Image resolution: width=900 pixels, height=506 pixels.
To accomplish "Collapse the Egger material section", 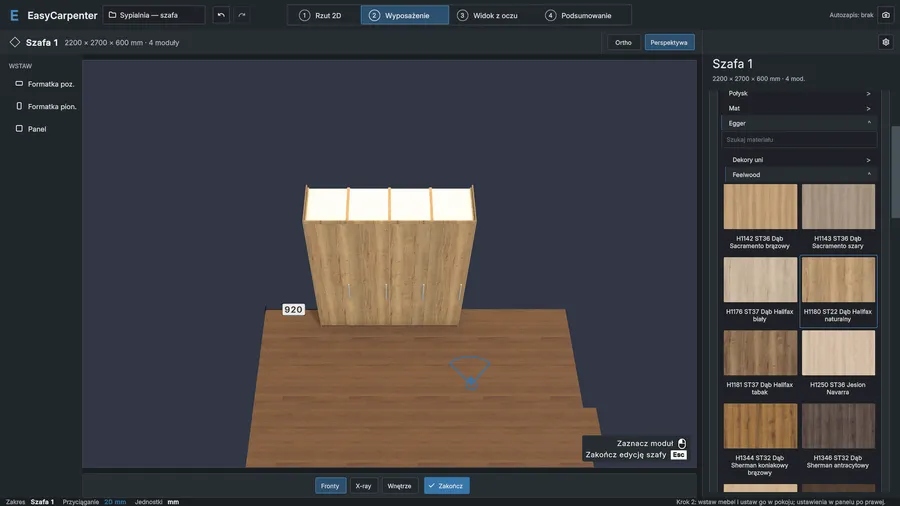I will coord(799,123).
